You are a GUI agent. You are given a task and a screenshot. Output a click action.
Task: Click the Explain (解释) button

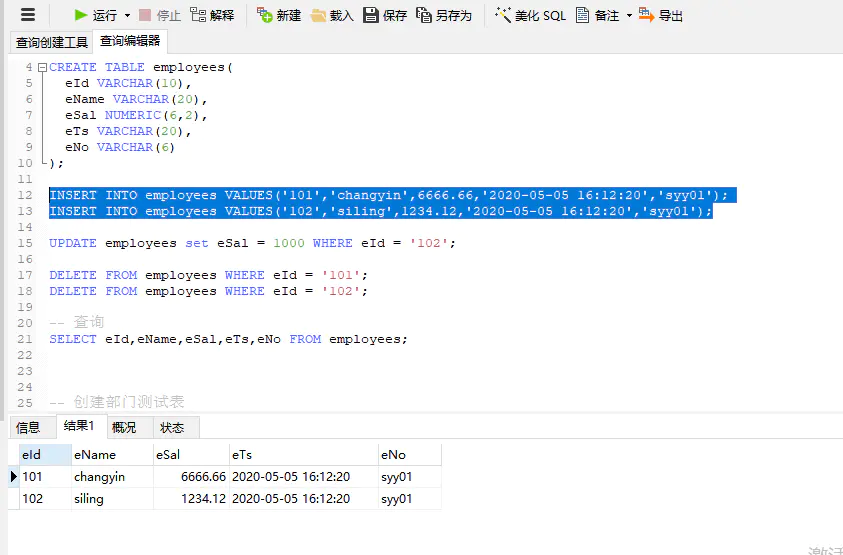[x=212, y=16]
